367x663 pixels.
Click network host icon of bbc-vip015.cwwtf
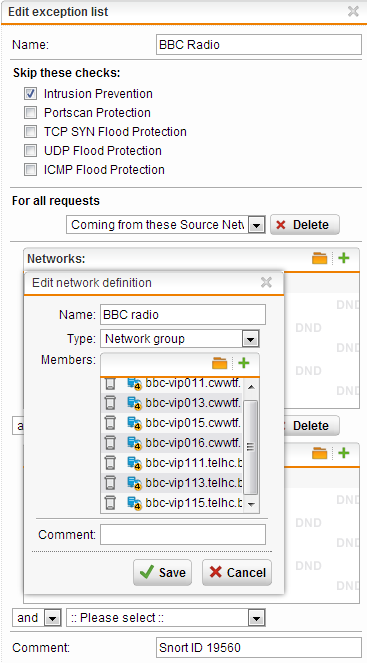pos(134,424)
